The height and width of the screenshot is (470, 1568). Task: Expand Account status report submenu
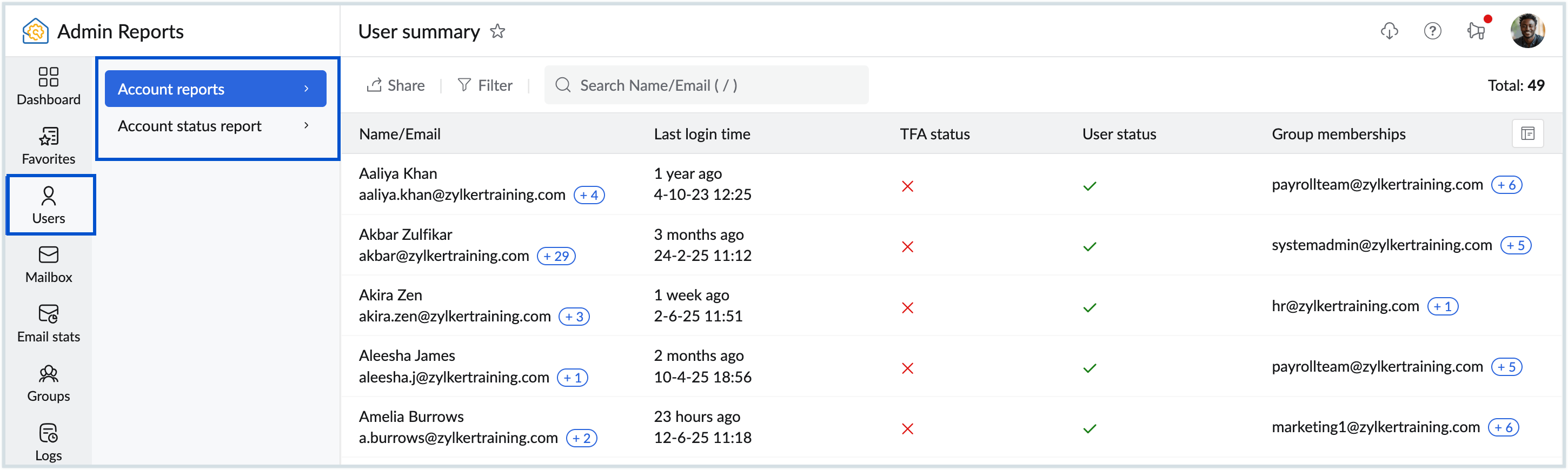(x=216, y=126)
